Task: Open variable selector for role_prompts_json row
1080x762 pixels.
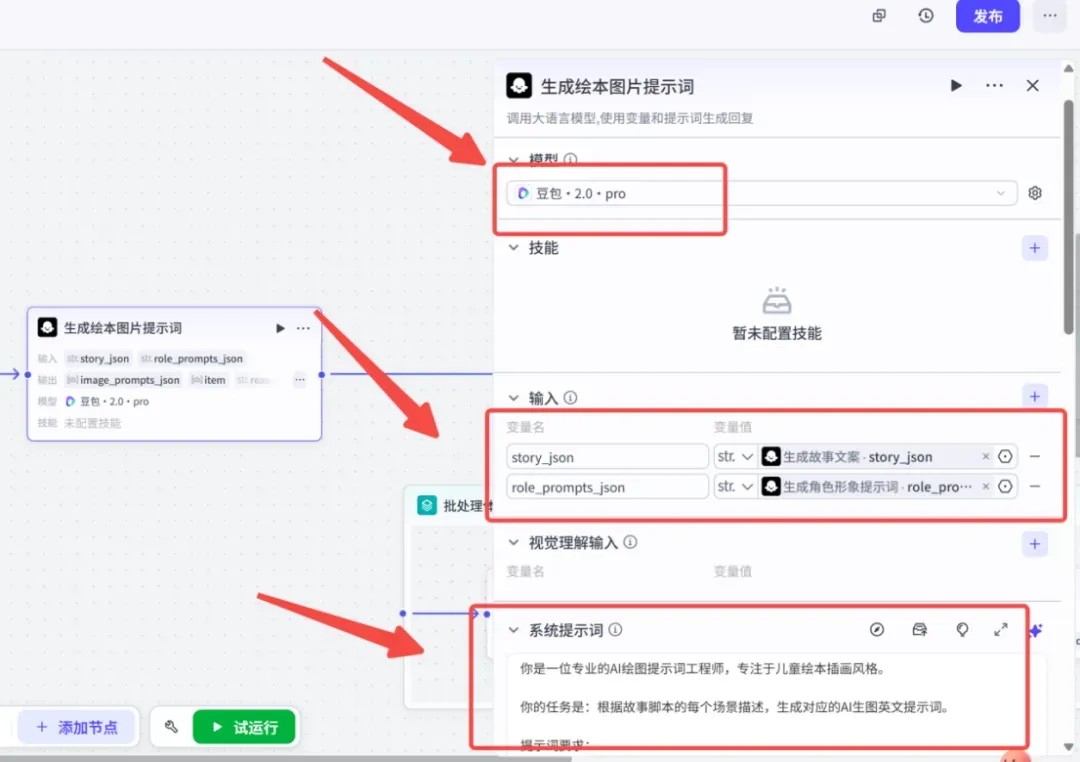Action: [x=1005, y=486]
